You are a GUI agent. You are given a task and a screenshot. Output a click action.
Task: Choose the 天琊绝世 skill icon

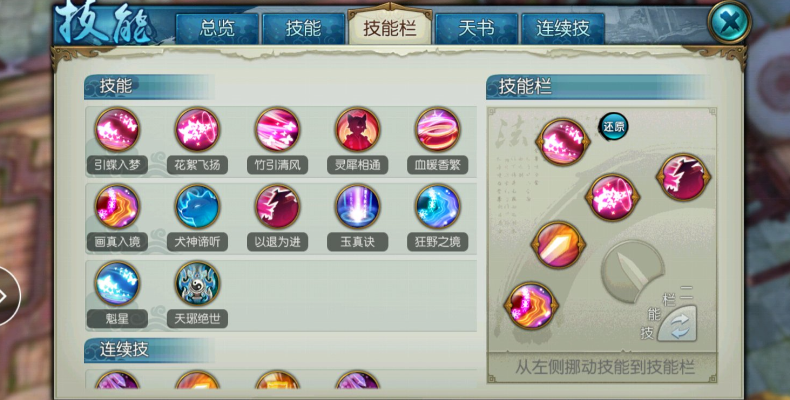pyautogui.click(x=197, y=283)
